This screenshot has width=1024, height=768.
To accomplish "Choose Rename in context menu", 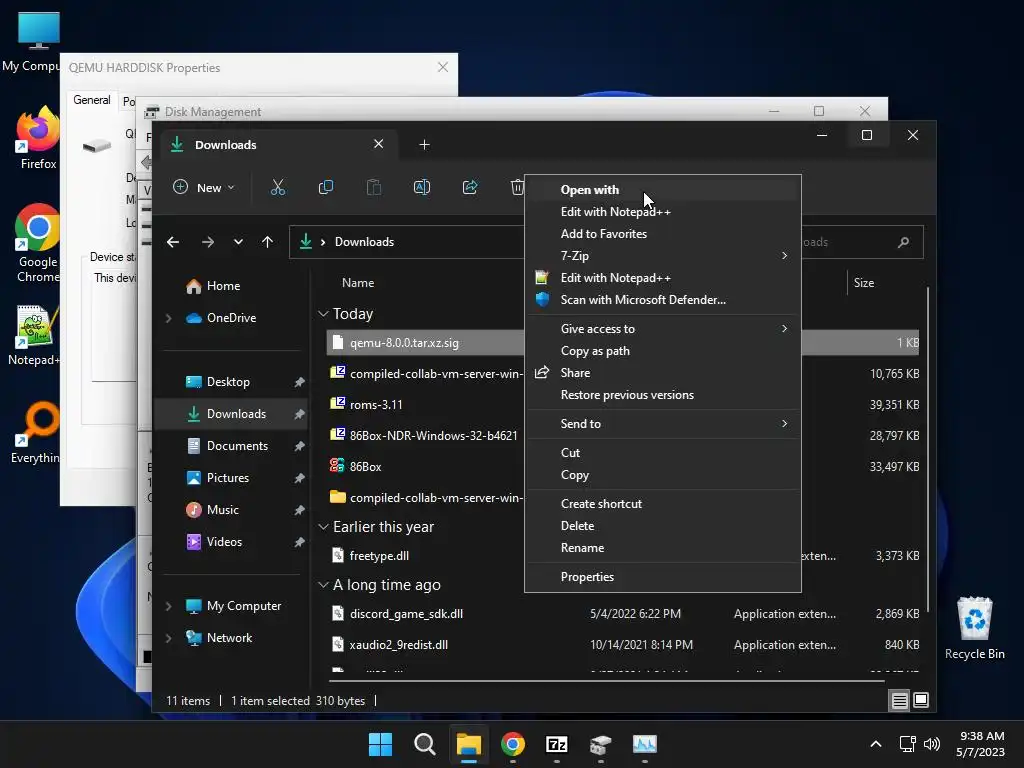I will click(663, 548).
